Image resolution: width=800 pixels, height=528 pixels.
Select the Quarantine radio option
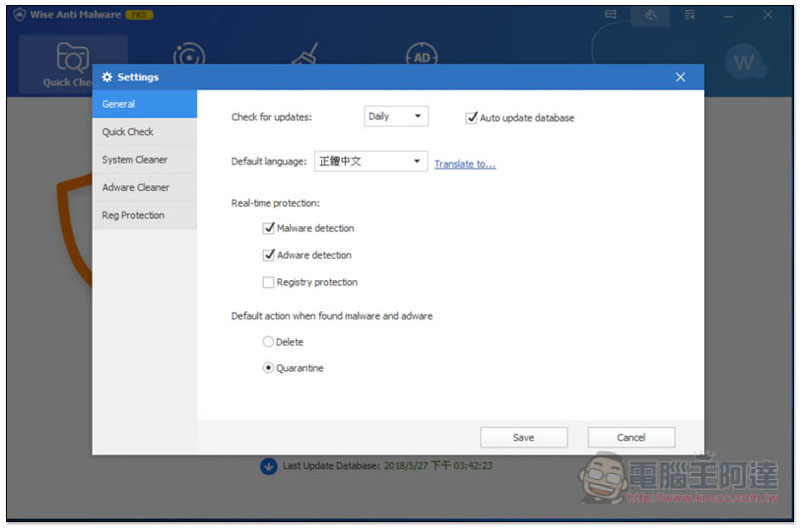click(x=268, y=368)
